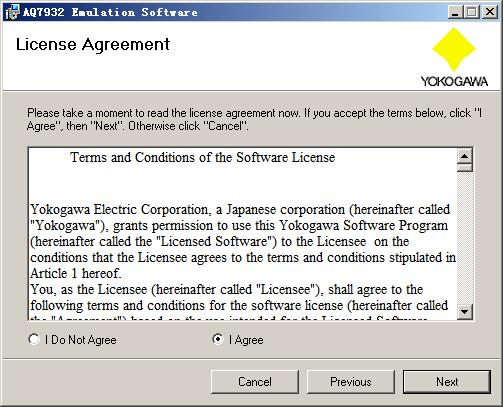
Task: Click the installer icon in the title bar
Action: (12, 12)
